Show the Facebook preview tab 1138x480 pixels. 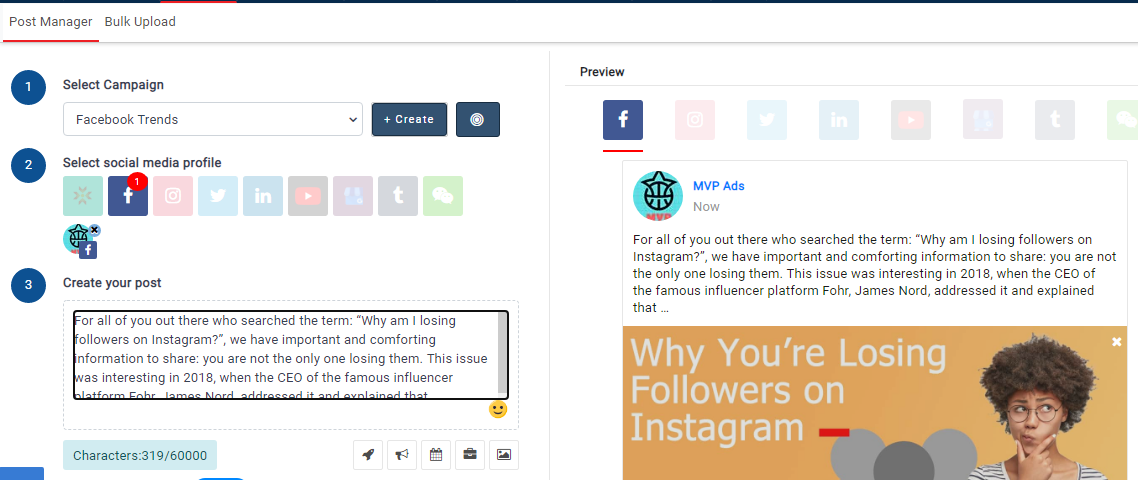(622, 120)
